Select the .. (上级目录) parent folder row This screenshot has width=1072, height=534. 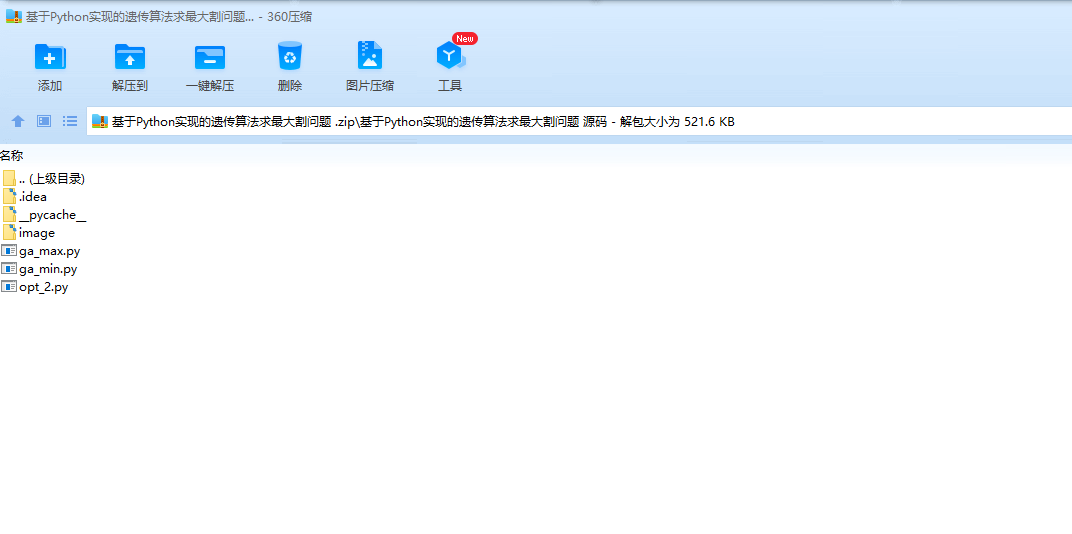click(x=44, y=179)
